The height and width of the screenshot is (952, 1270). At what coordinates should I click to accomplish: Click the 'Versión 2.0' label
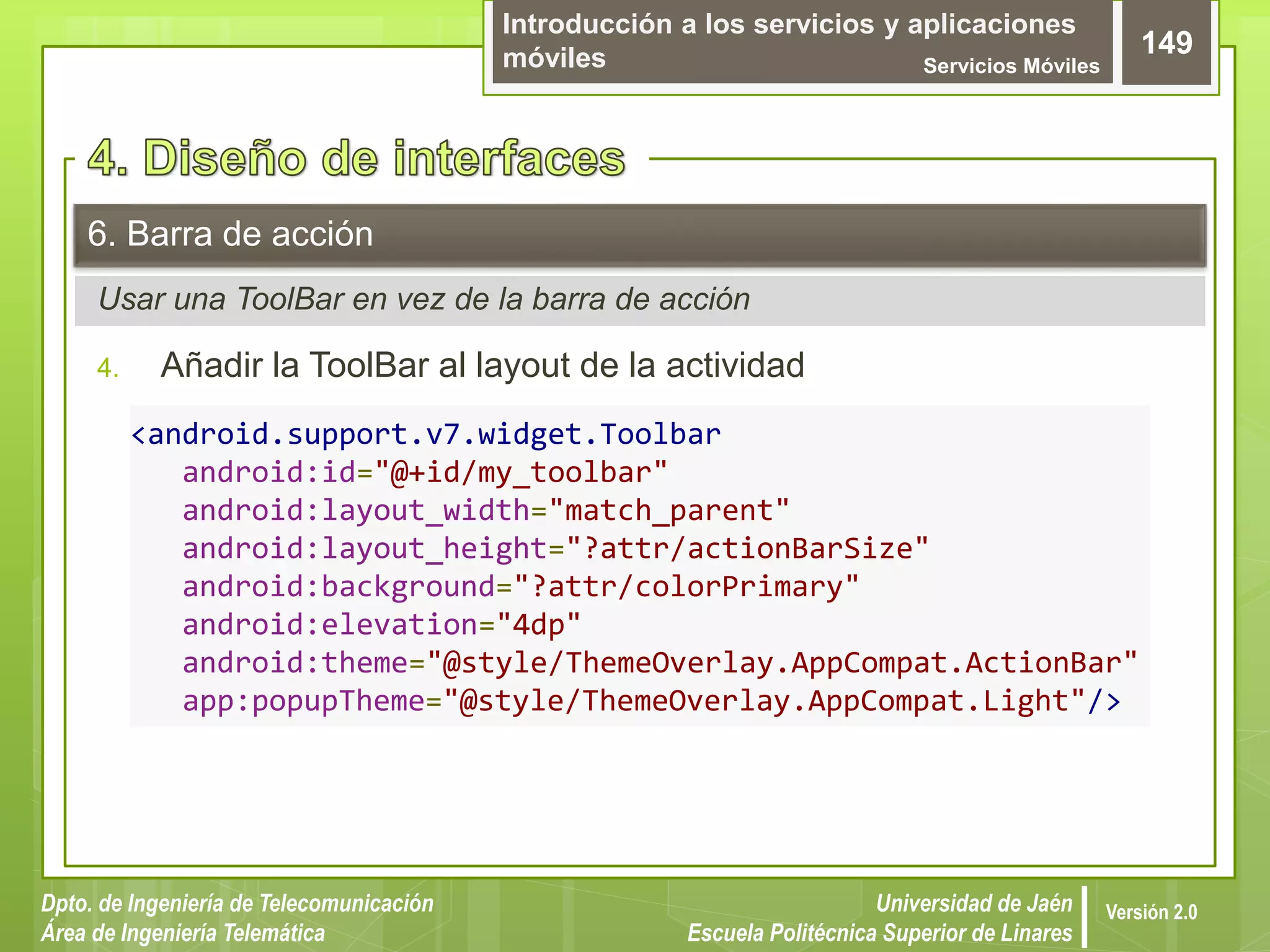click(x=1151, y=912)
